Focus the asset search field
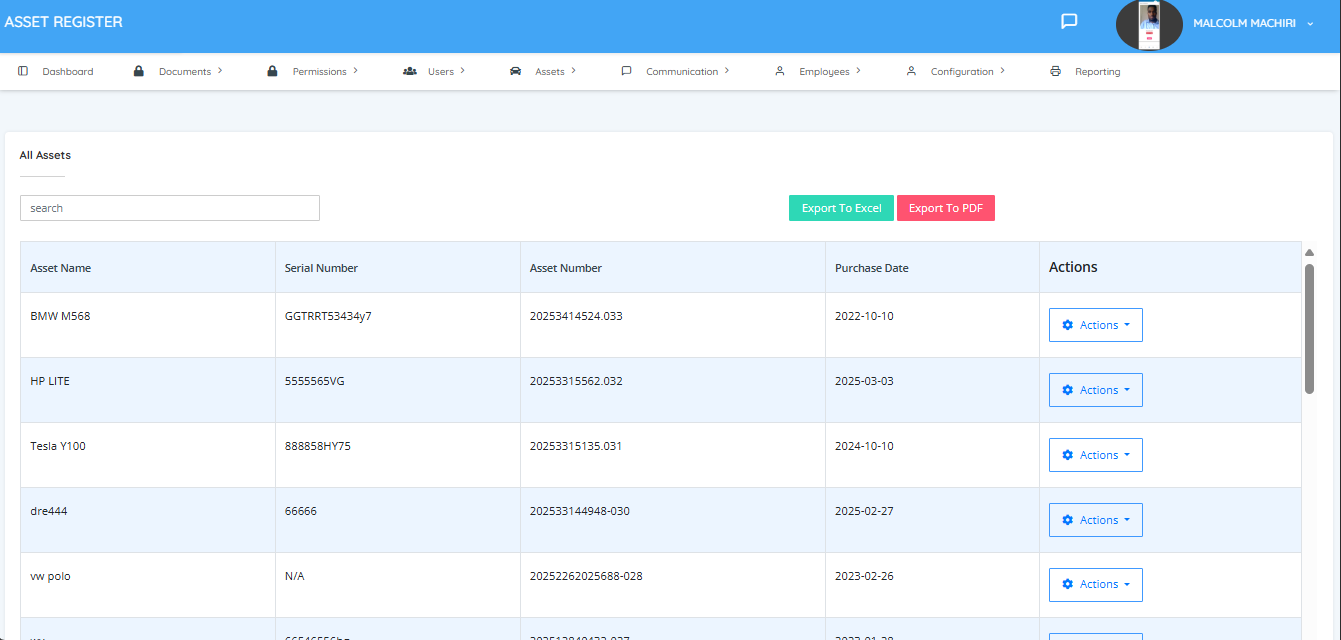The height and width of the screenshot is (640, 1341). pos(170,208)
